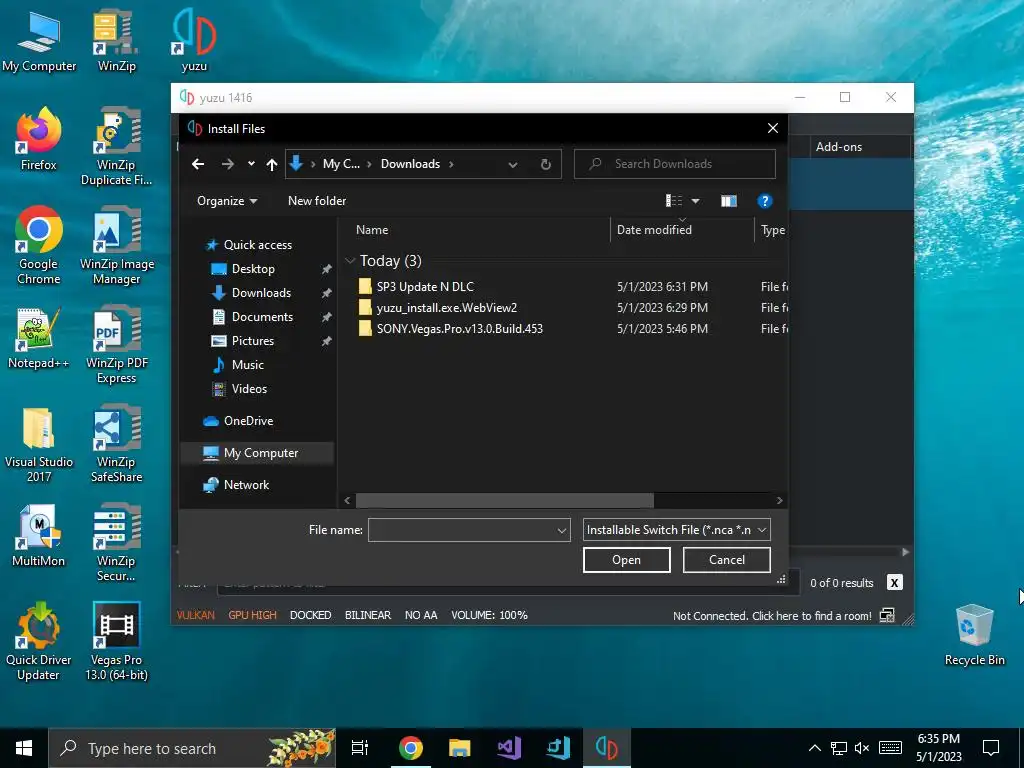This screenshot has width=1024, height=768.
Task: Collapse the Today (3) group
Action: (x=350, y=261)
